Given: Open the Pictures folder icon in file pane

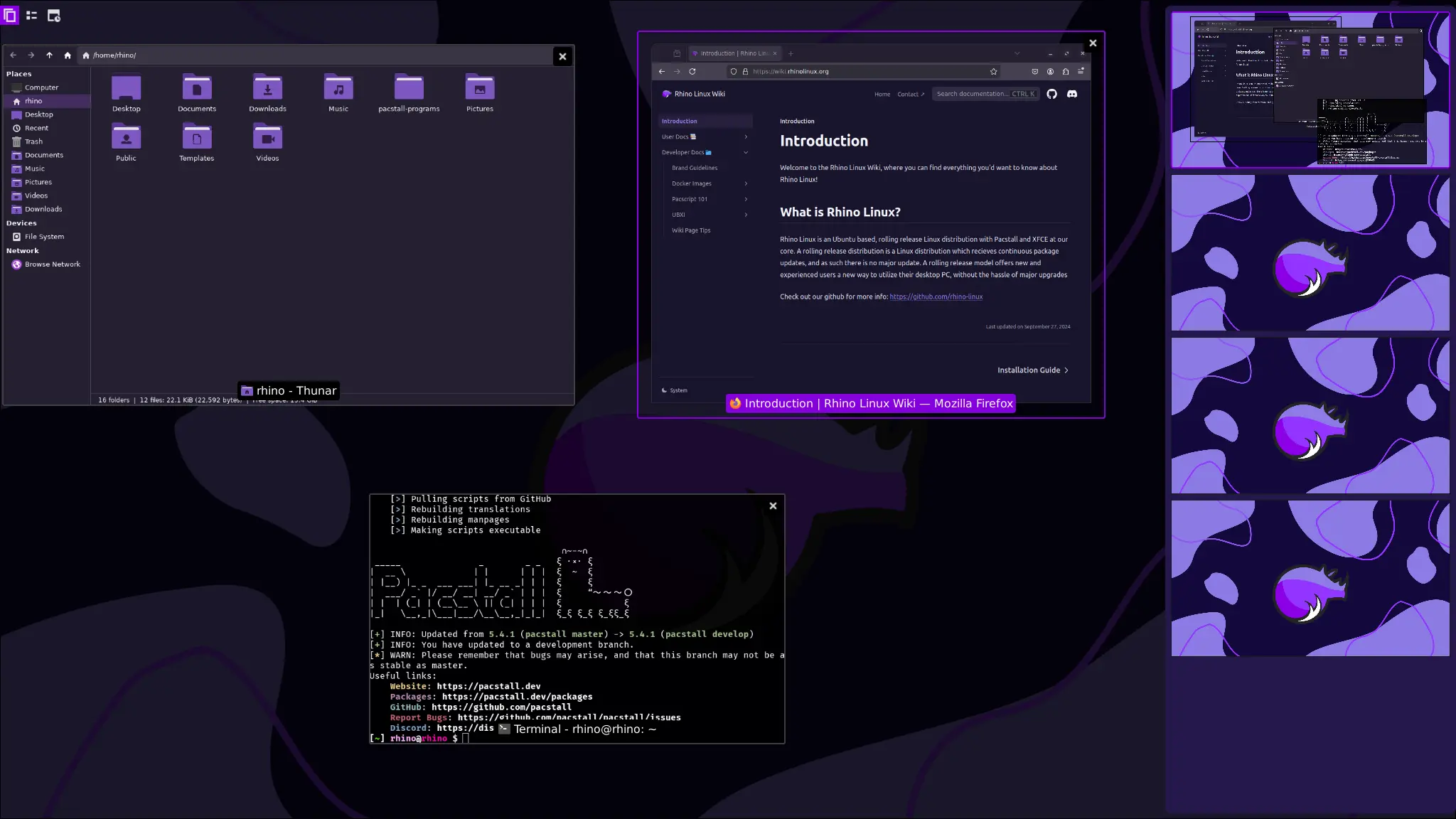Looking at the screenshot, I should pyautogui.click(x=480, y=92).
